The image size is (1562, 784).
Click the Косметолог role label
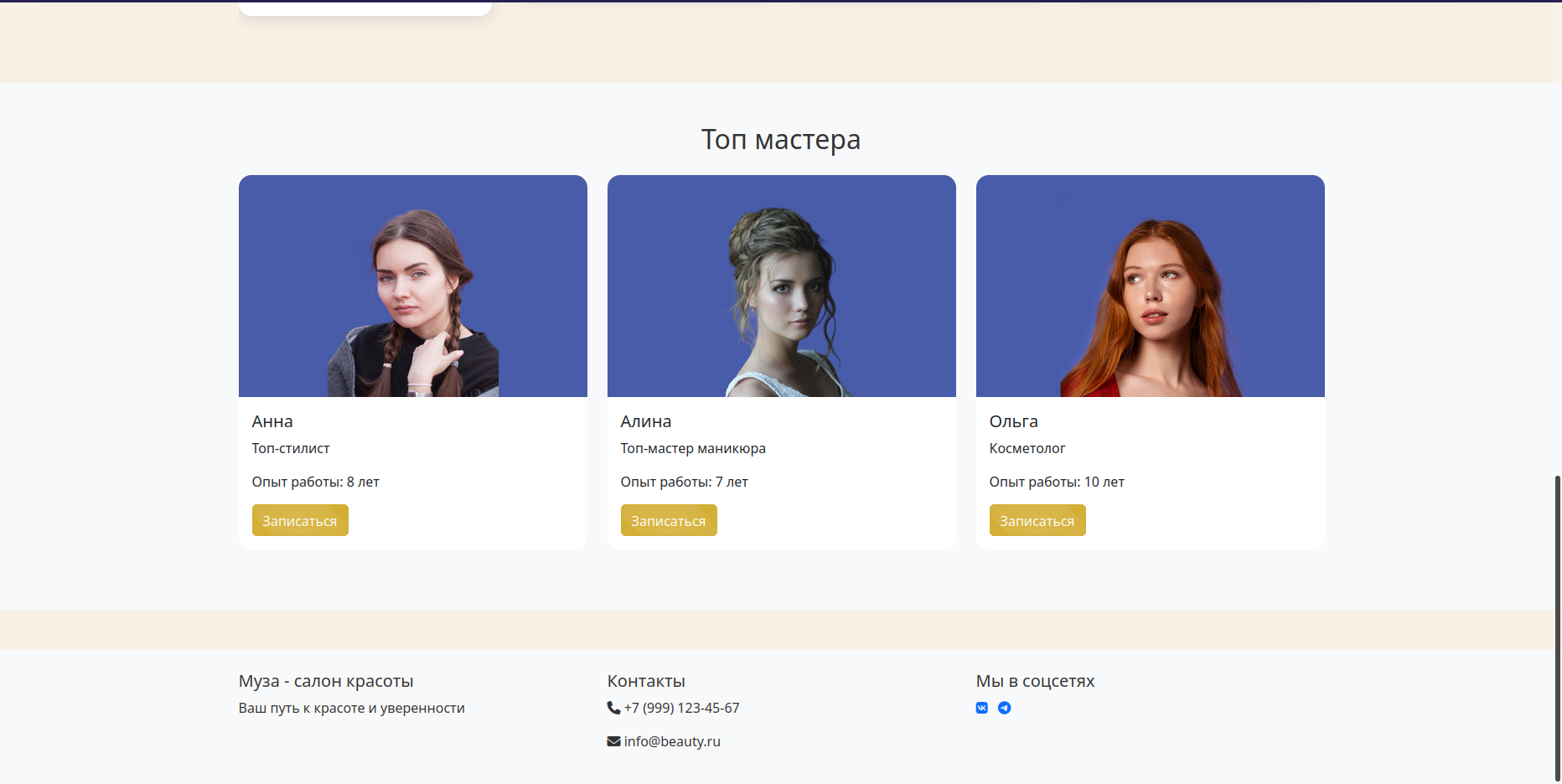1027,448
